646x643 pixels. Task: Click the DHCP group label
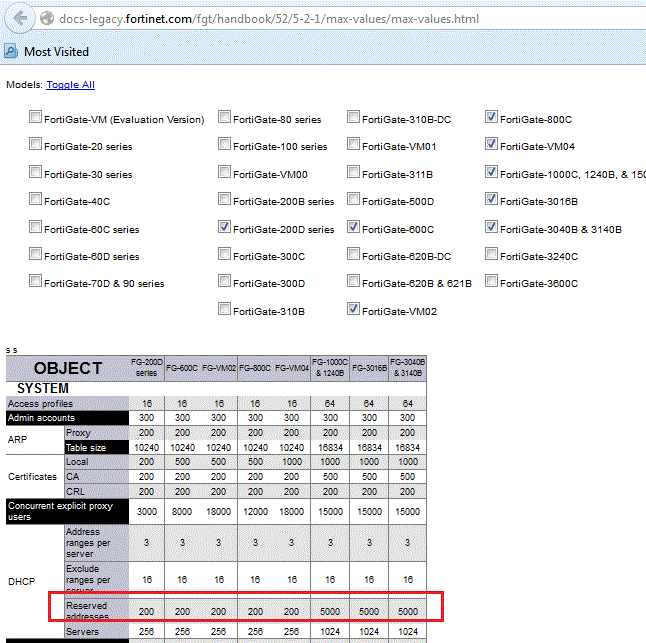click(21, 582)
